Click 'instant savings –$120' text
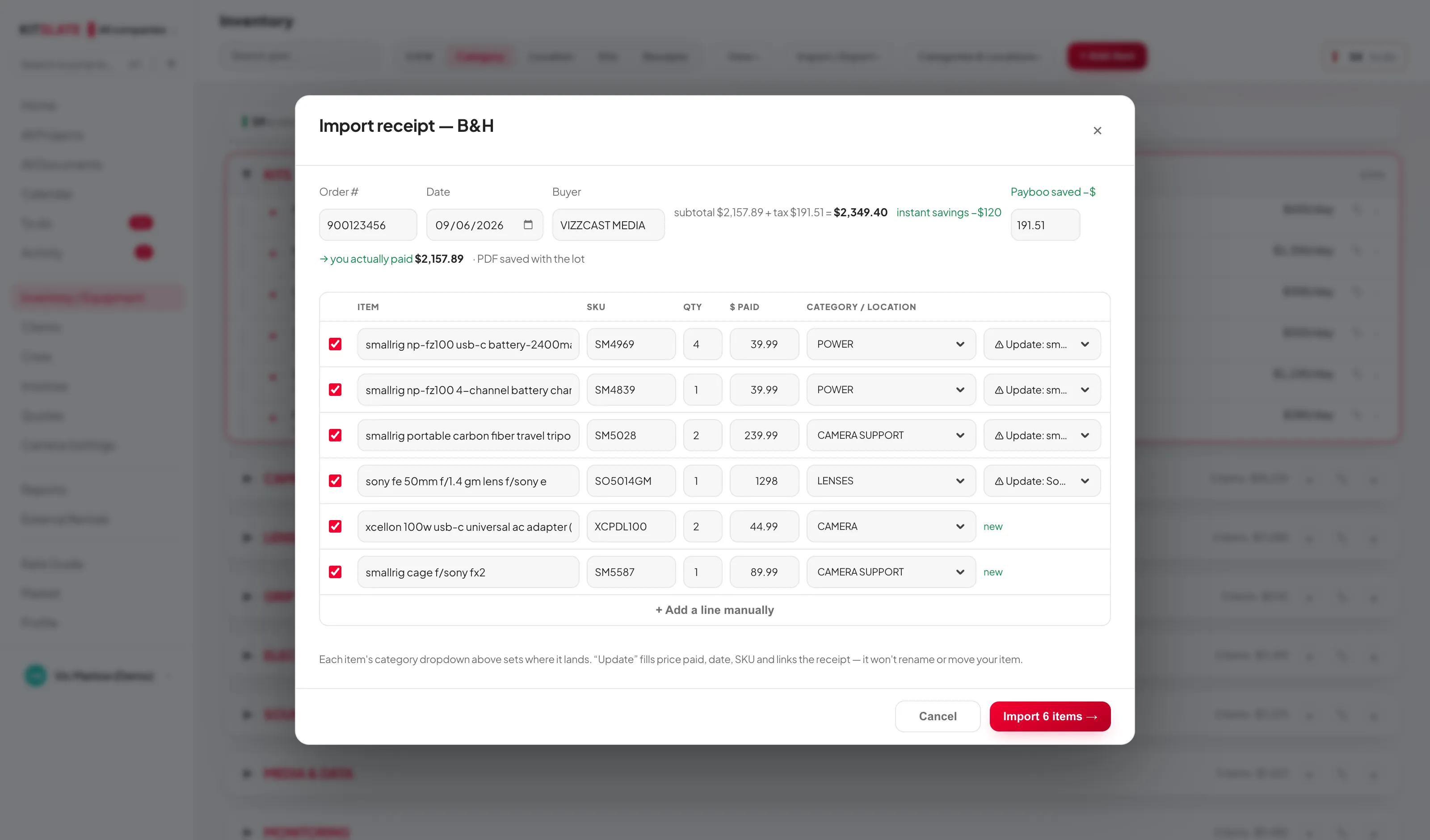 pyautogui.click(x=949, y=212)
